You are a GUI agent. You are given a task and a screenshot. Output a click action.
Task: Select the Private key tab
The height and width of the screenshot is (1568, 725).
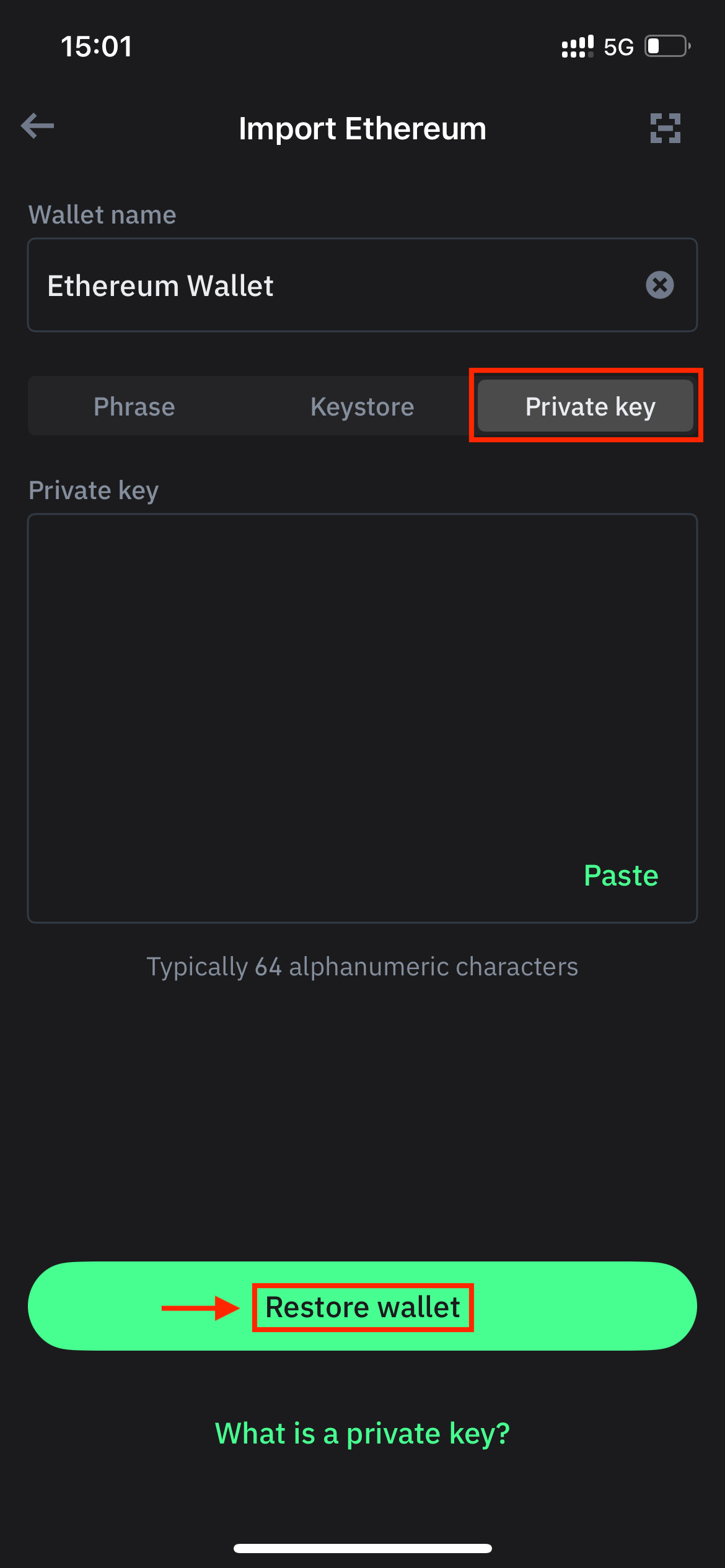tap(586, 406)
